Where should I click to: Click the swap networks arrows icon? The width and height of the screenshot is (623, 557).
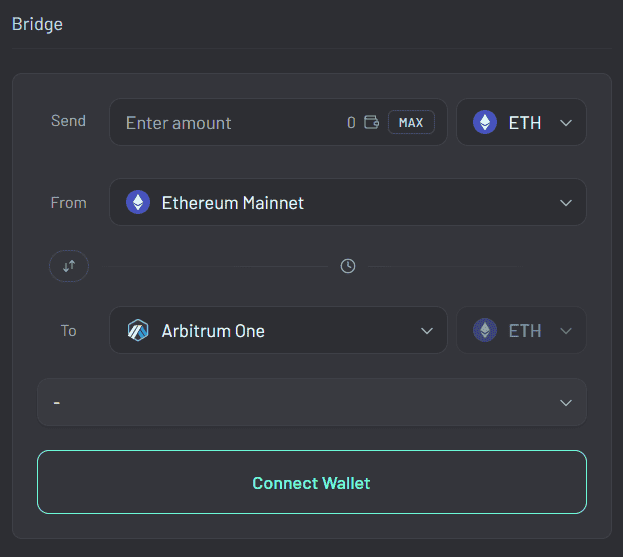[69, 266]
